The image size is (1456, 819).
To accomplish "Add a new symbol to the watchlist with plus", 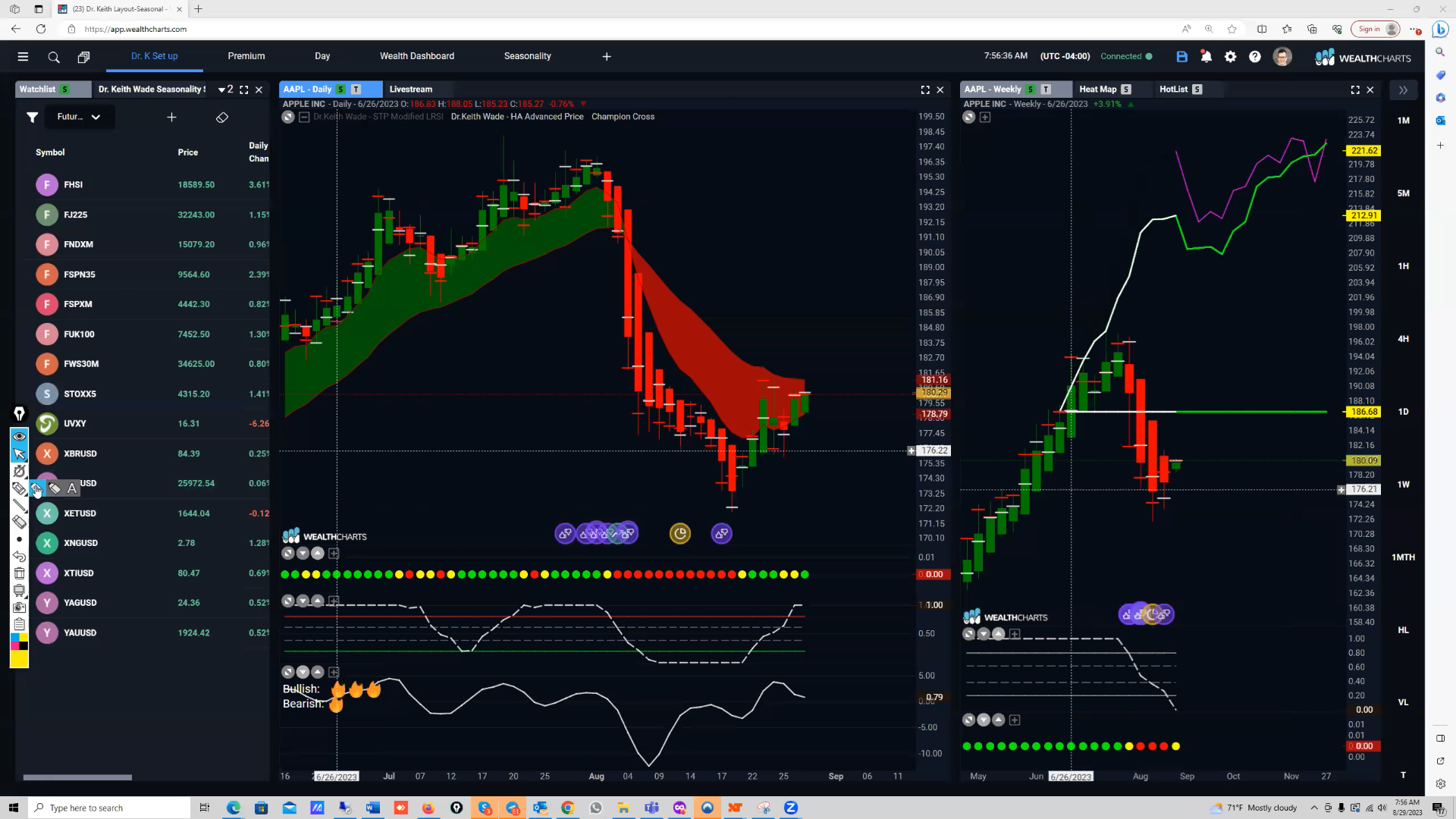I will coord(171,117).
